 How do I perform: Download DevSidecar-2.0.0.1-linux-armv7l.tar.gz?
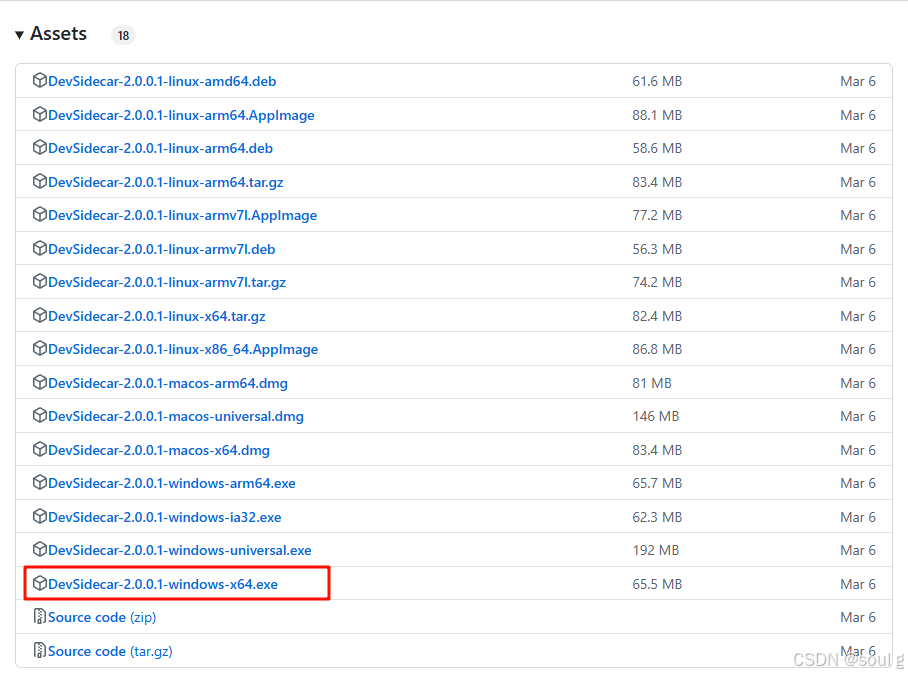[x=167, y=283]
